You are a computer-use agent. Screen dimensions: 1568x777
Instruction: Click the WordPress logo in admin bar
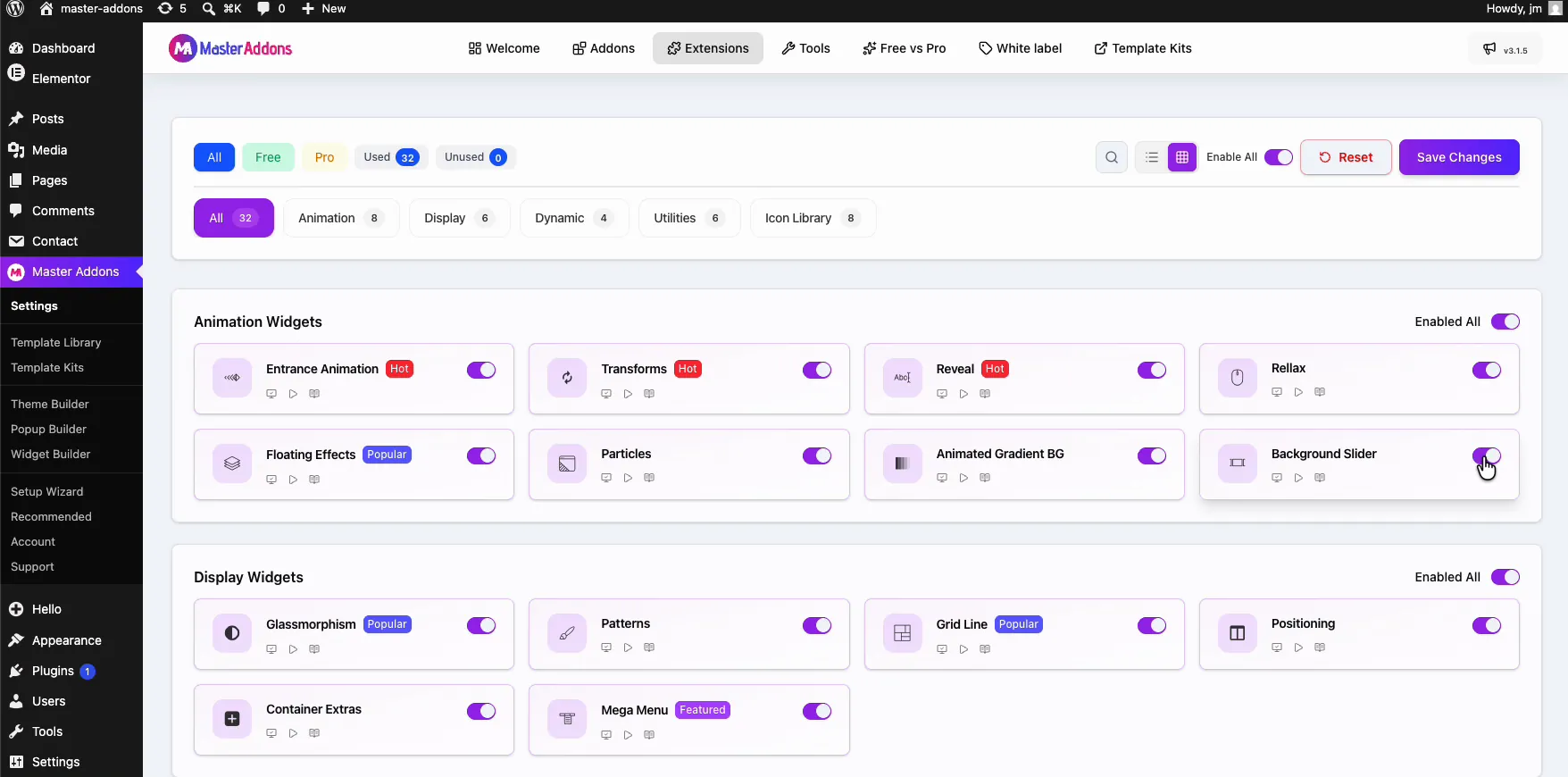(x=15, y=9)
